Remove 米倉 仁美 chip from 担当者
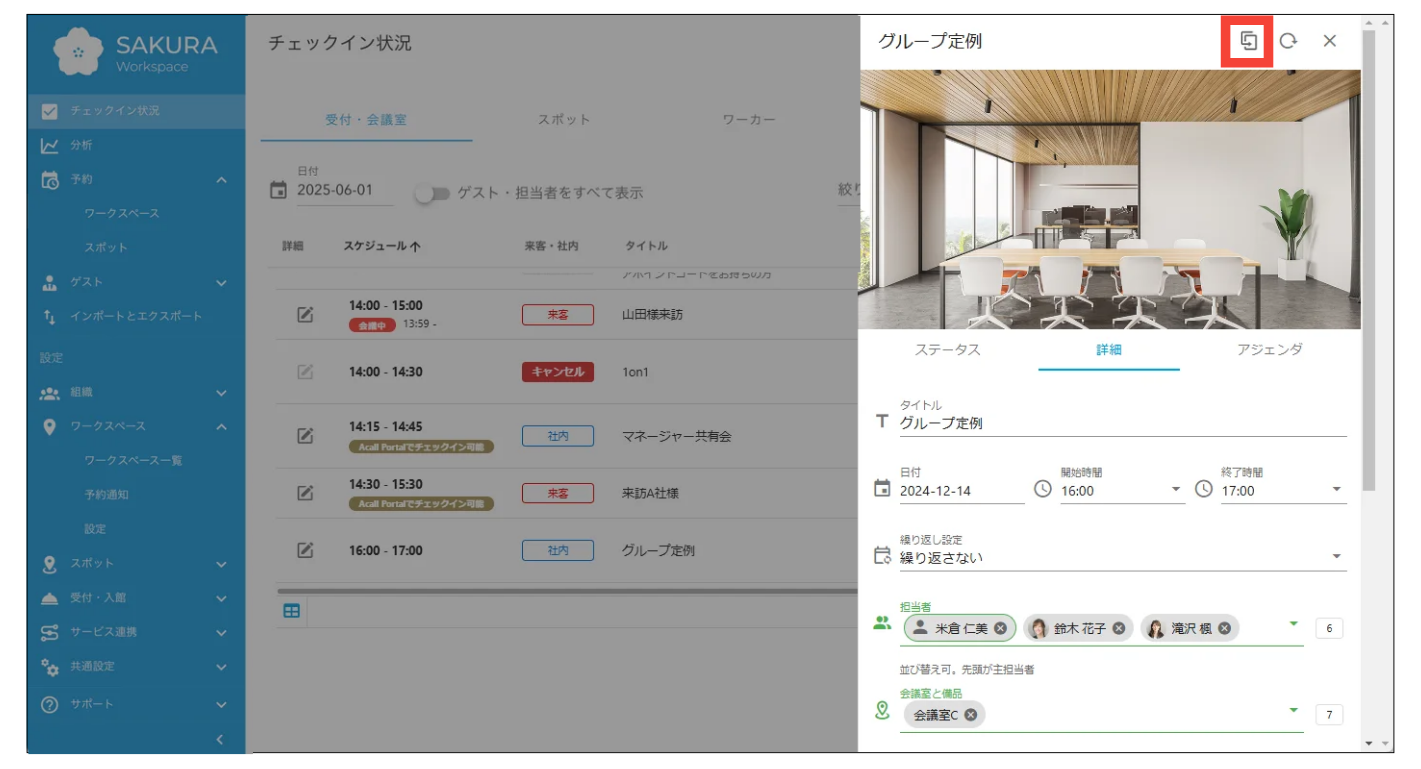The image size is (1421, 769). [x=1000, y=628]
